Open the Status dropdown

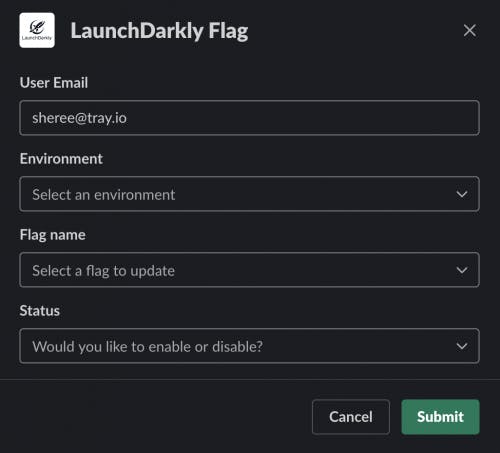(x=250, y=346)
